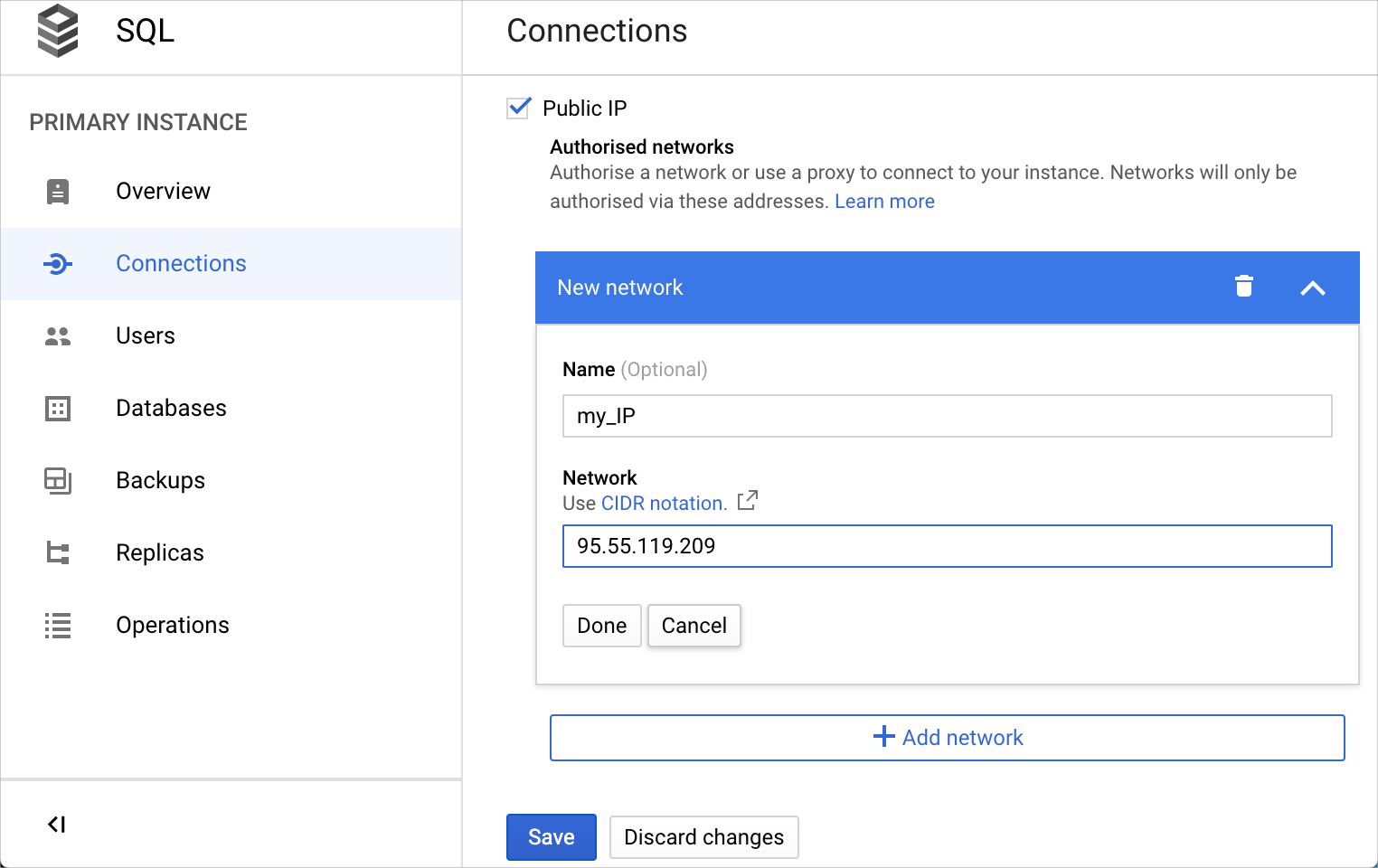
Task: Open CIDR notation docs via external link icon
Action: point(747,501)
